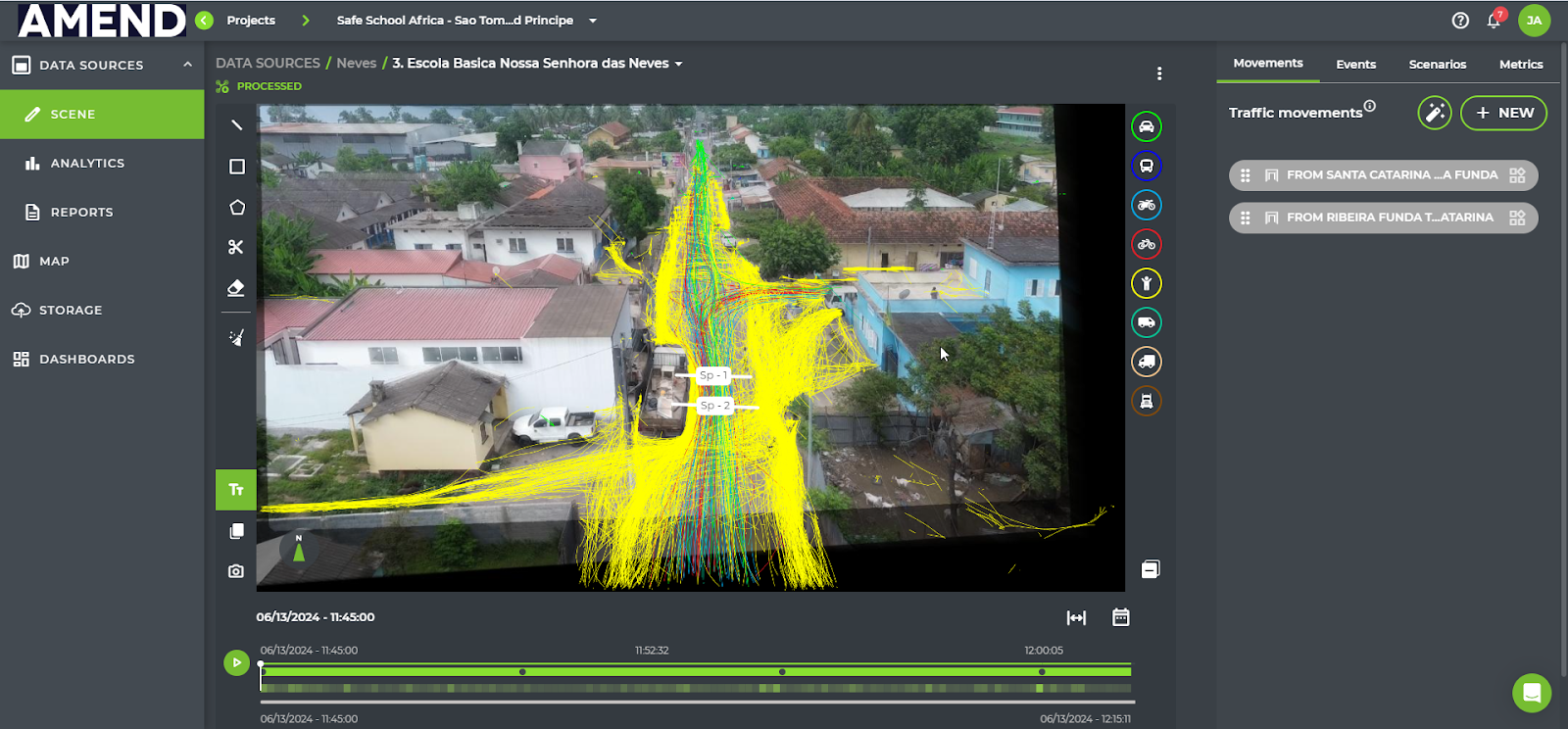Click the Projects breadcrumb link
The width and height of the screenshot is (1568, 729).
pyautogui.click(x=251, y=21)
